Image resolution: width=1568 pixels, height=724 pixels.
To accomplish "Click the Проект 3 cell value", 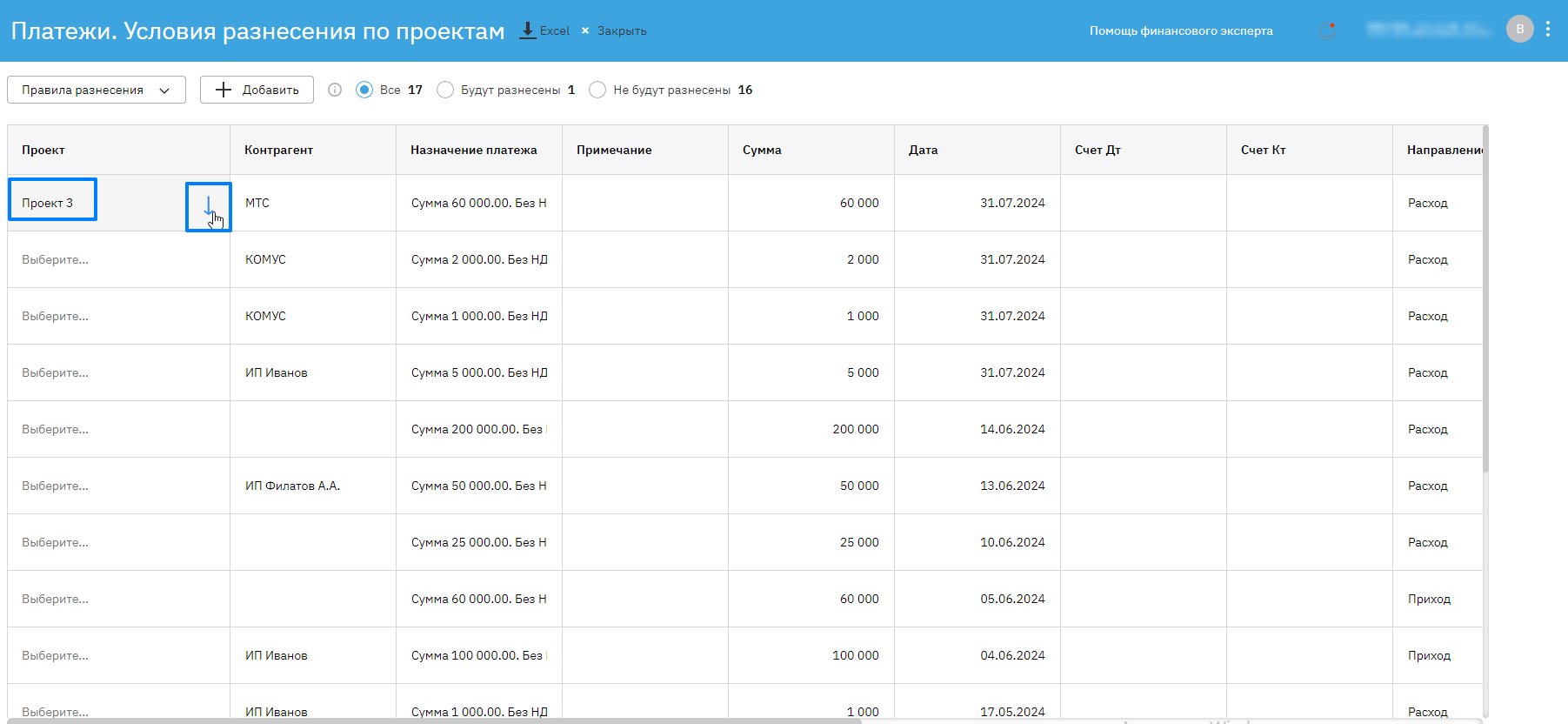I will [x=48, y=203].
